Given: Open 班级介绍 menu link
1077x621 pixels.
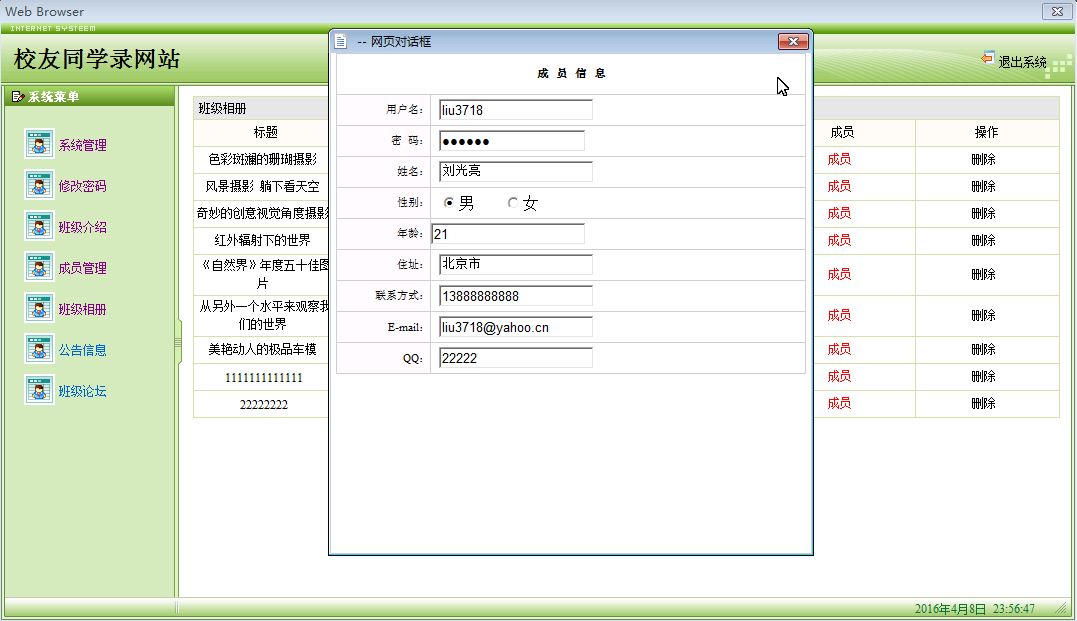Looking at the screenshot, I should click(82, 227).
